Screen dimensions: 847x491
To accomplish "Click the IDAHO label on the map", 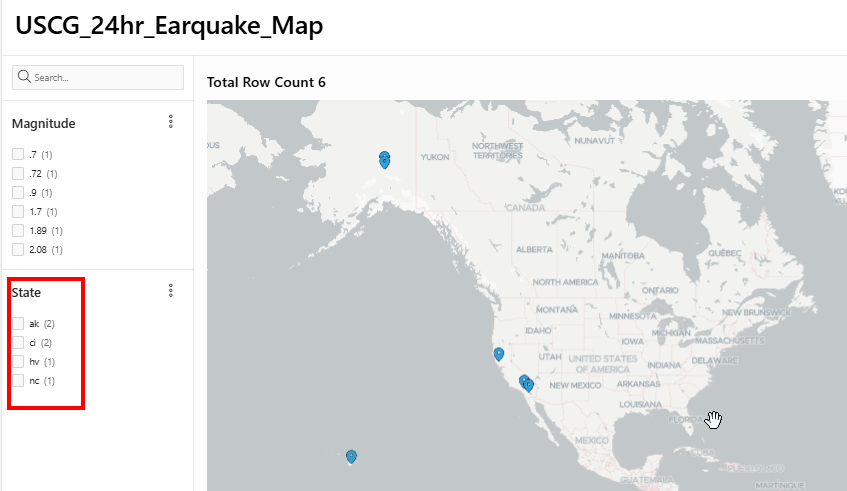I will [538, 330].
